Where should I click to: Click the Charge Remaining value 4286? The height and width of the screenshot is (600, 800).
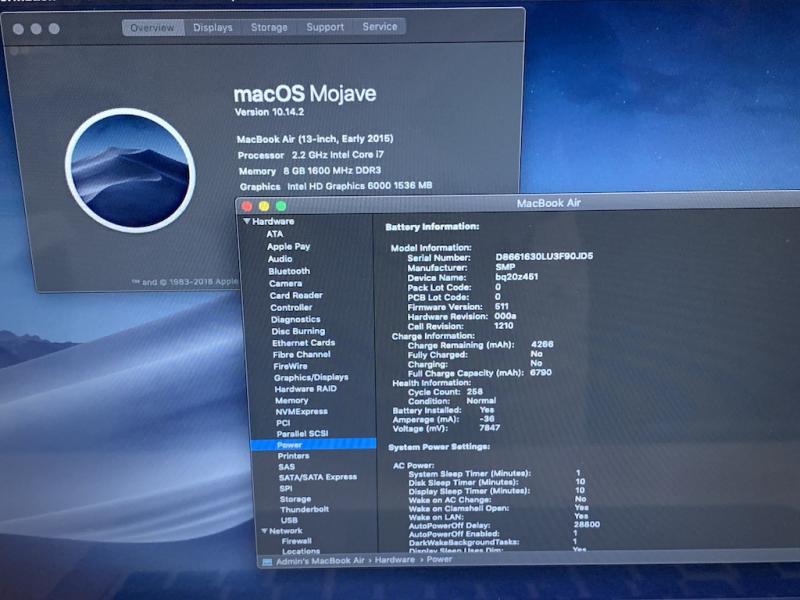click(x=542, y=344)
